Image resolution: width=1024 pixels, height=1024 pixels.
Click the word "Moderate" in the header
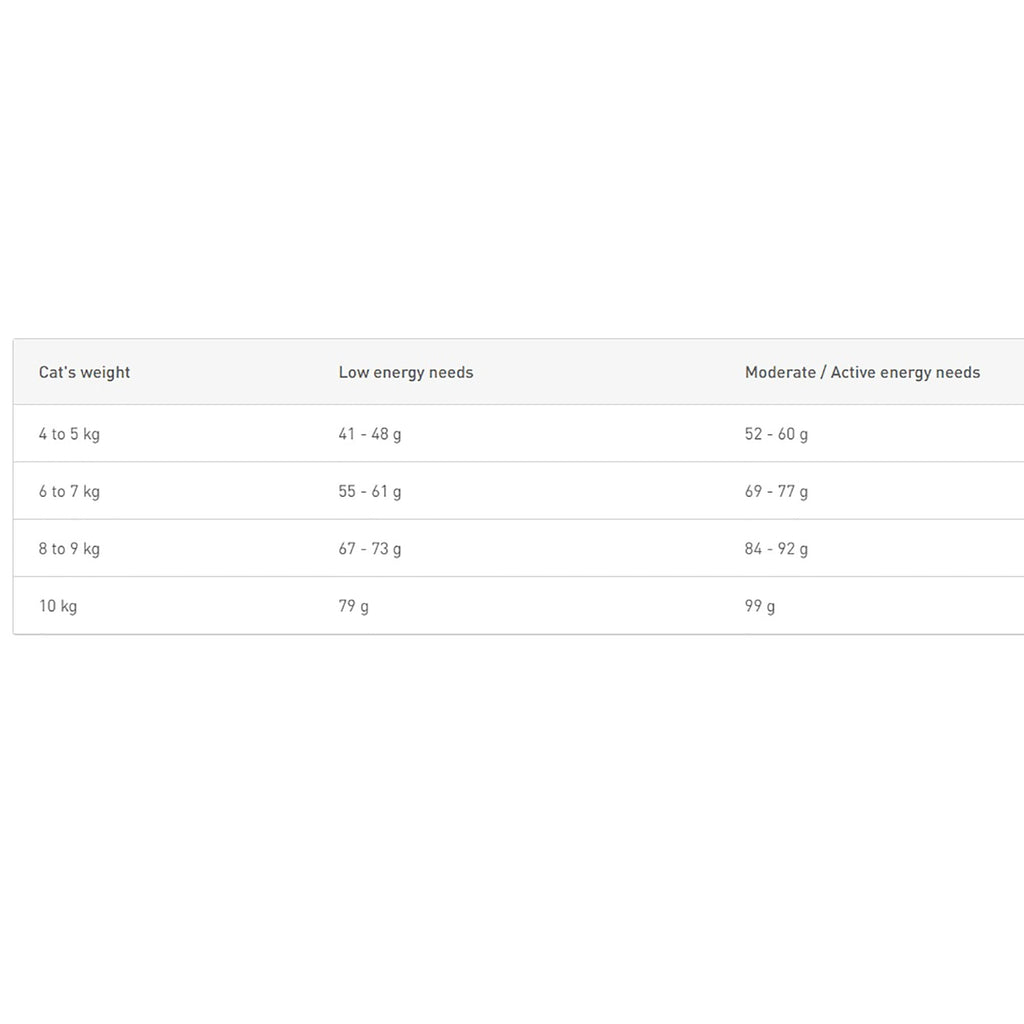[780, 372]
